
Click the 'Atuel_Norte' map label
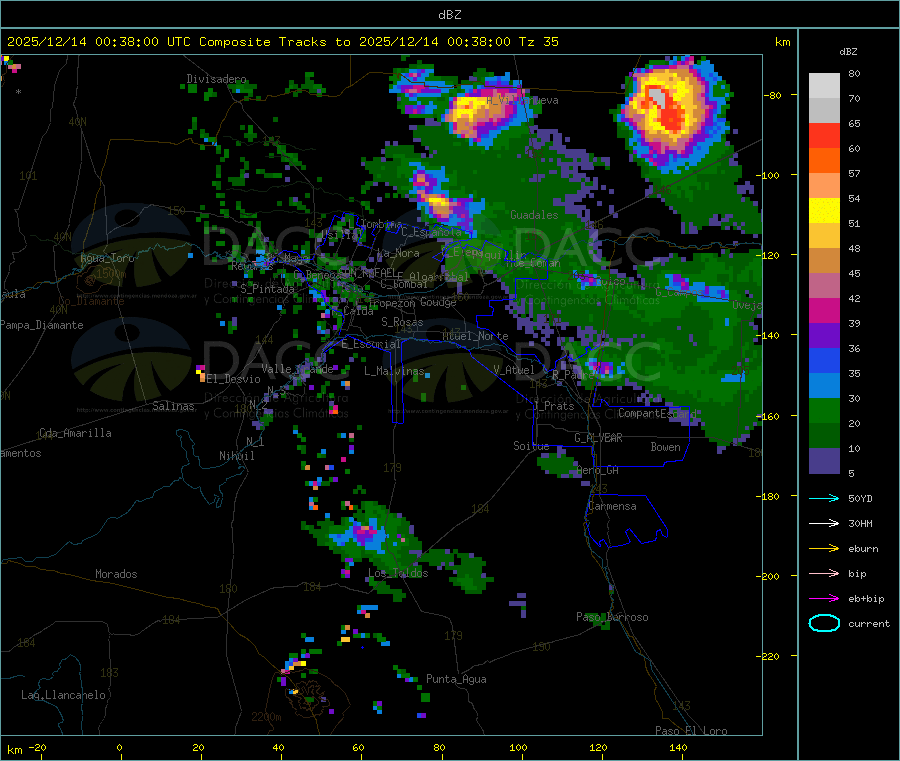[x=475, y=336]
